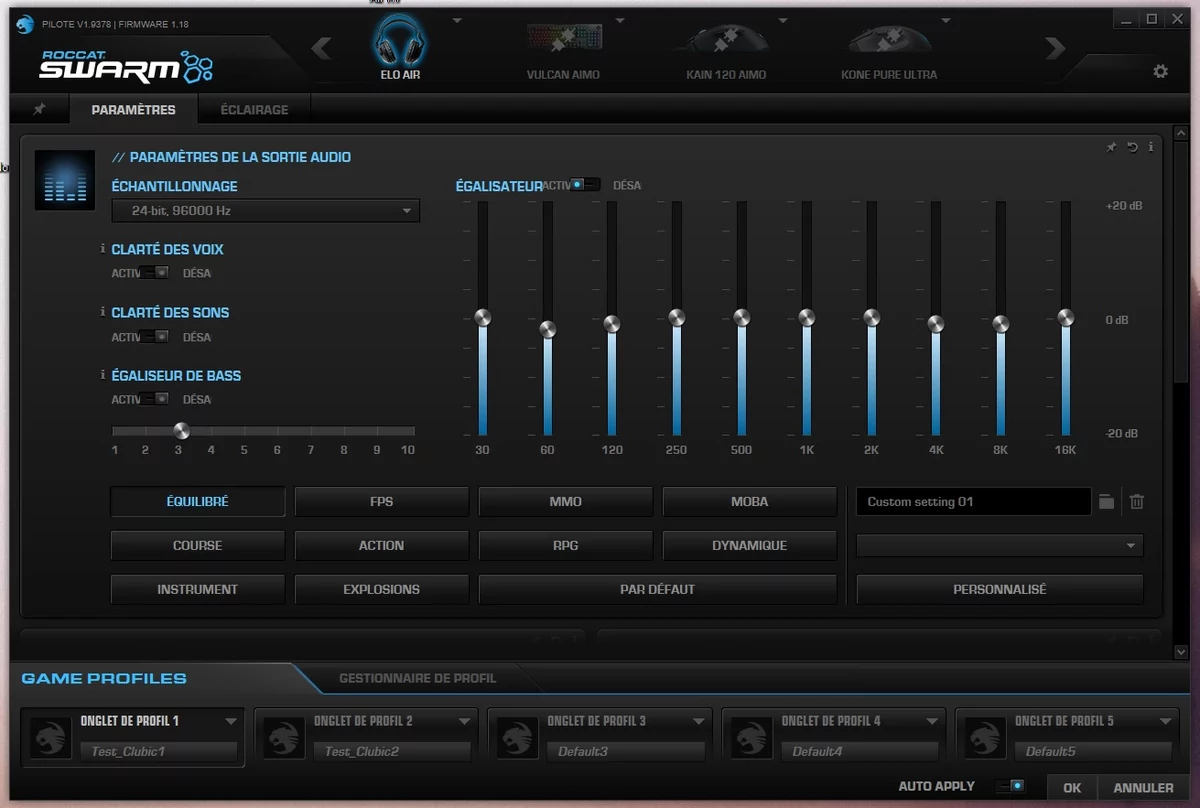The width and height of the screenshot is (1200, 808).
Task: Toggle the ÉGALISATEUR switch
Action: (586, 185)
